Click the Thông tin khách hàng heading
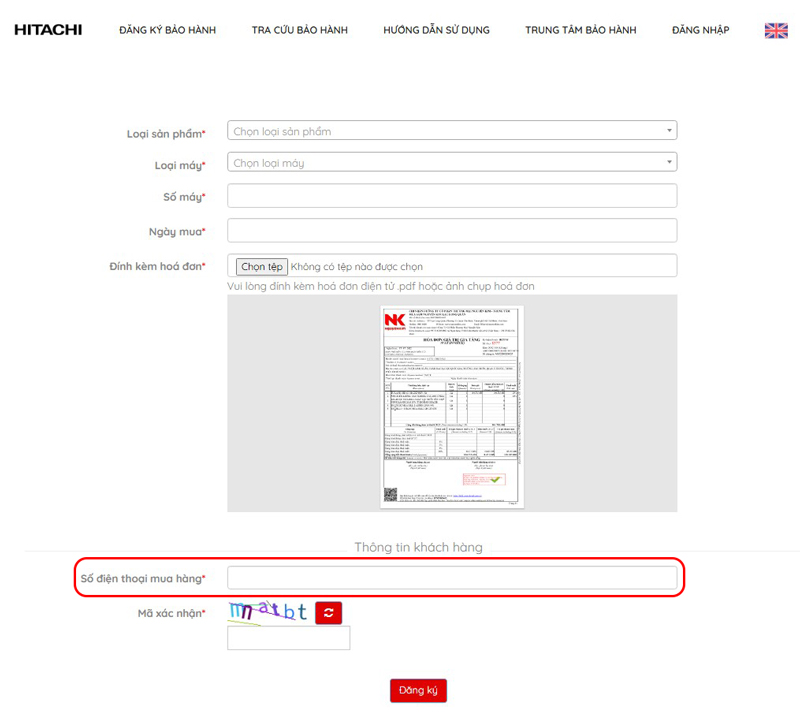 coord(418,547)
